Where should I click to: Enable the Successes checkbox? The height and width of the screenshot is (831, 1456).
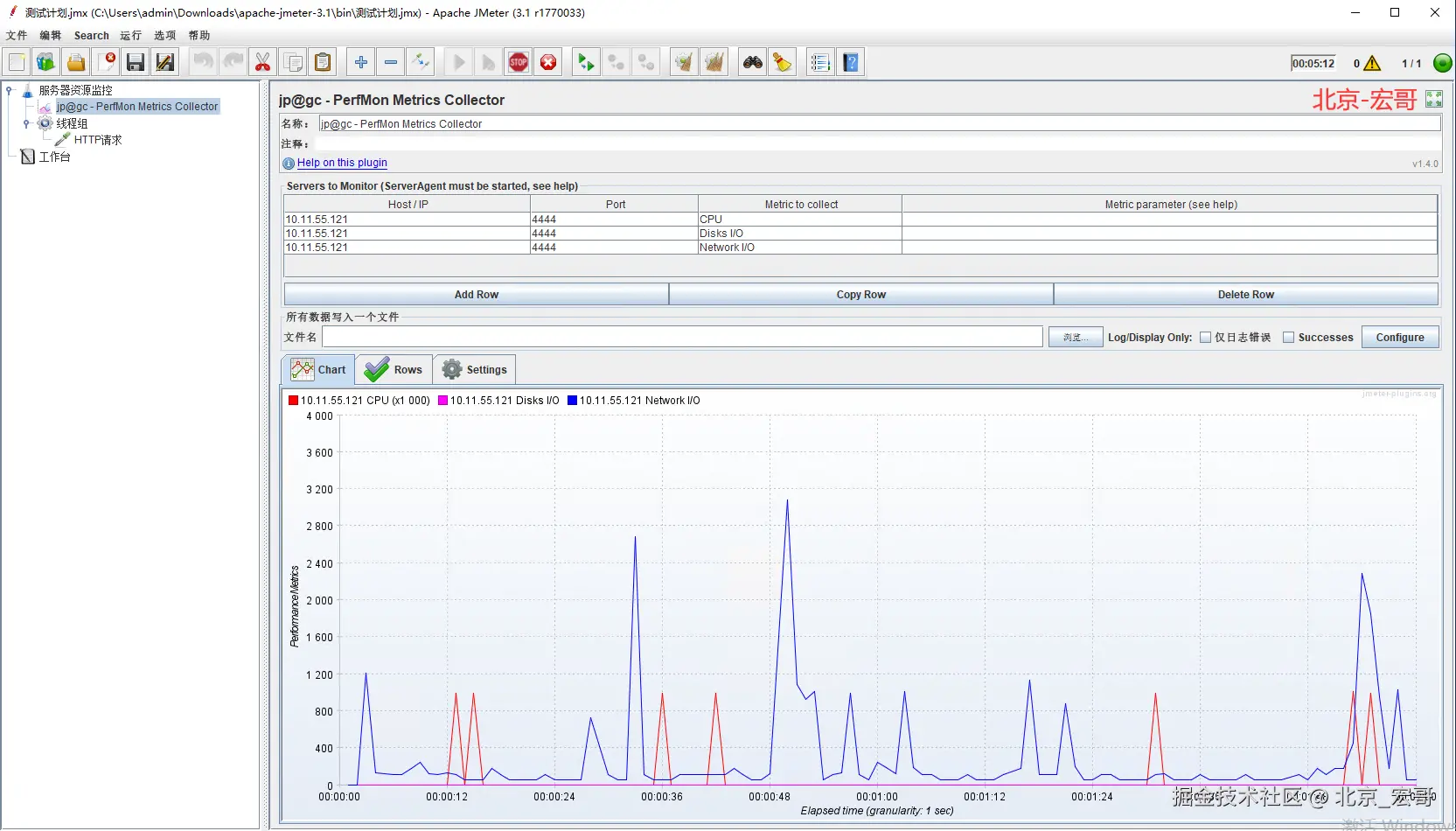point(1288,338)
